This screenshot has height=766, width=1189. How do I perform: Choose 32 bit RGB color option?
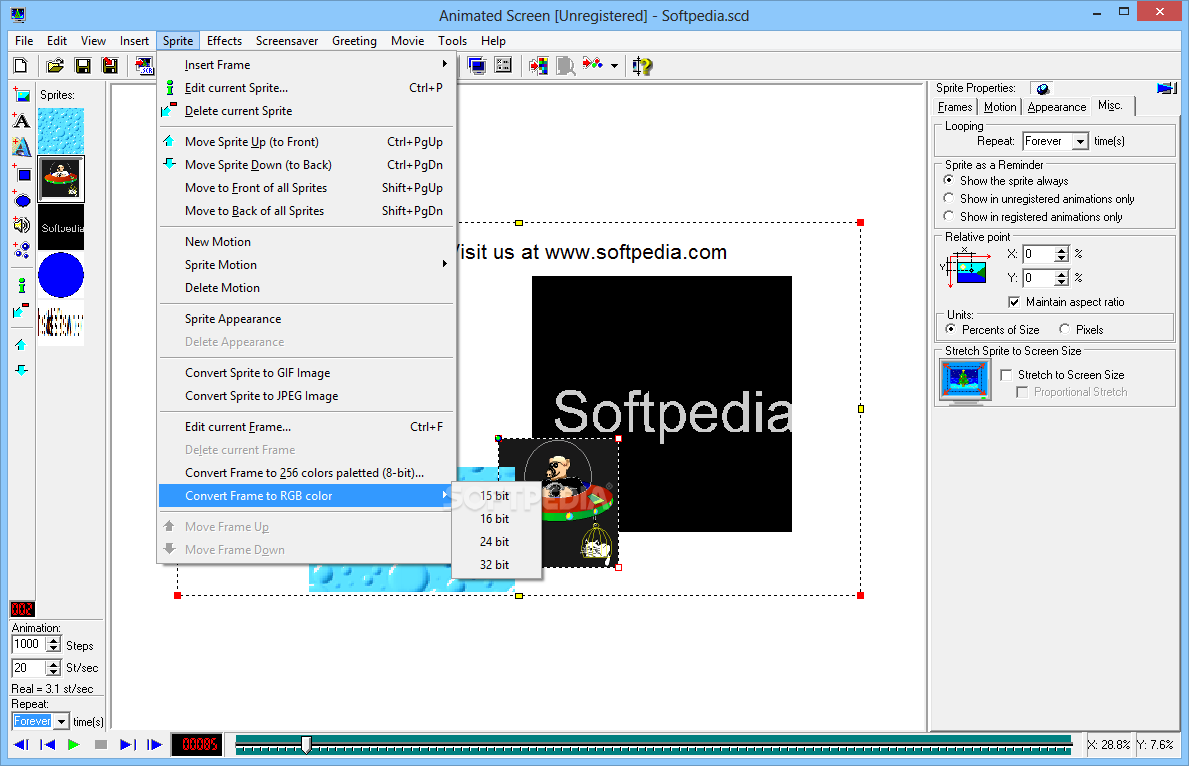point(496,564)
